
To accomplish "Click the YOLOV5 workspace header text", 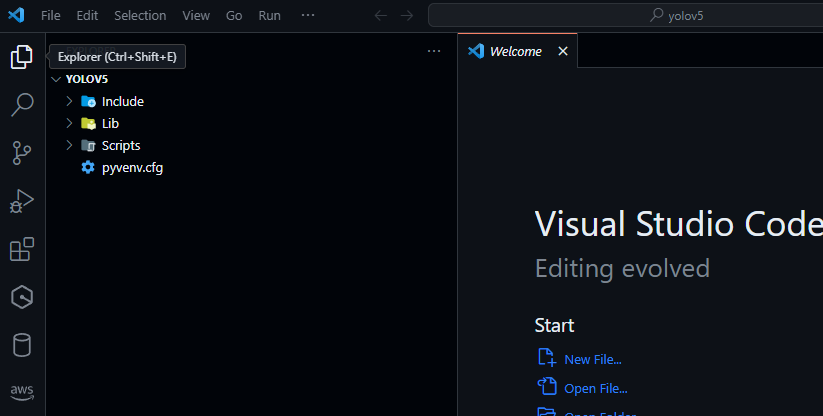I will click(x=87, y=79).
